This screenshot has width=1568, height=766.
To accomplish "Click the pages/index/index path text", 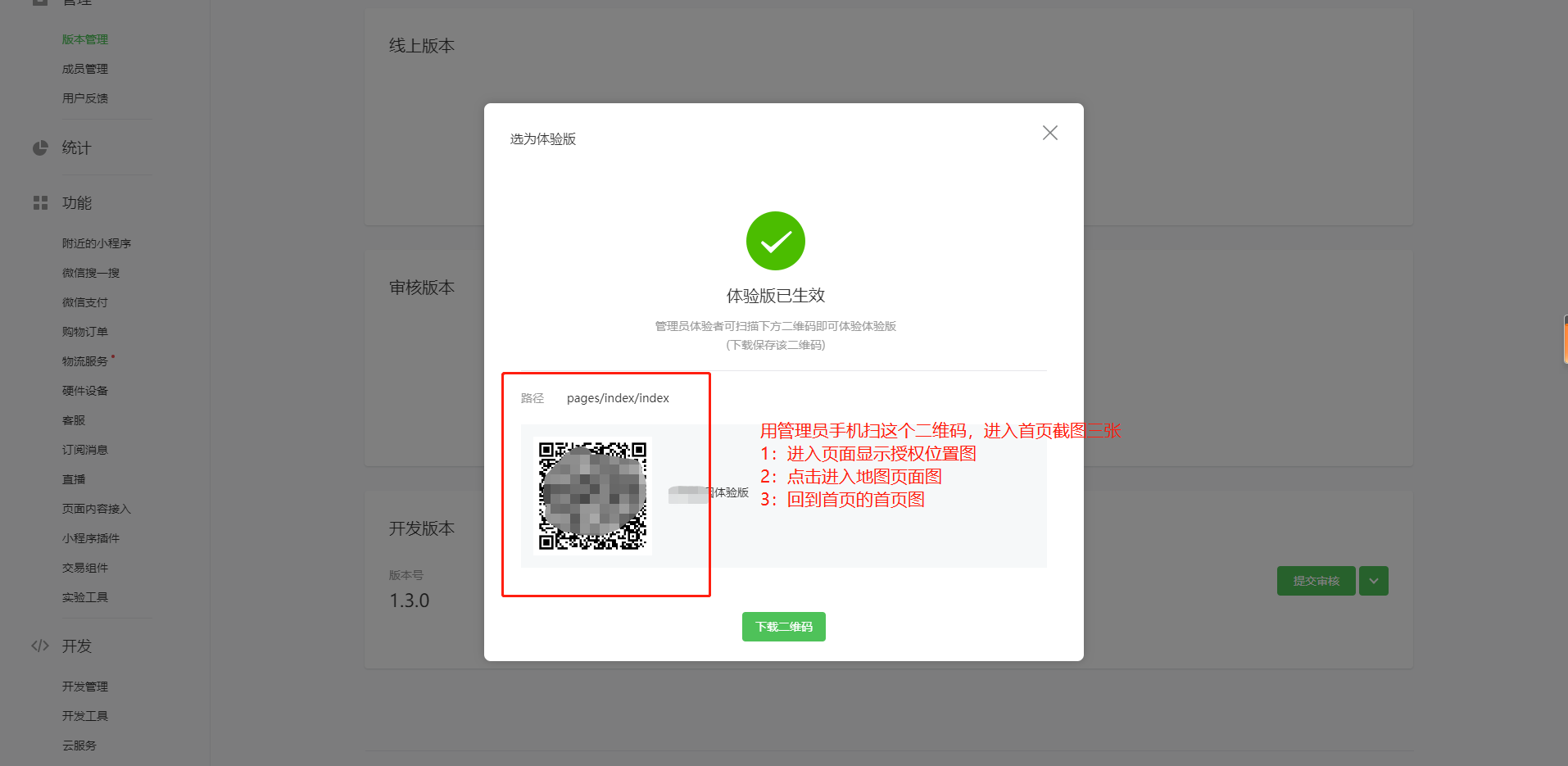I will tap(618, 398).
